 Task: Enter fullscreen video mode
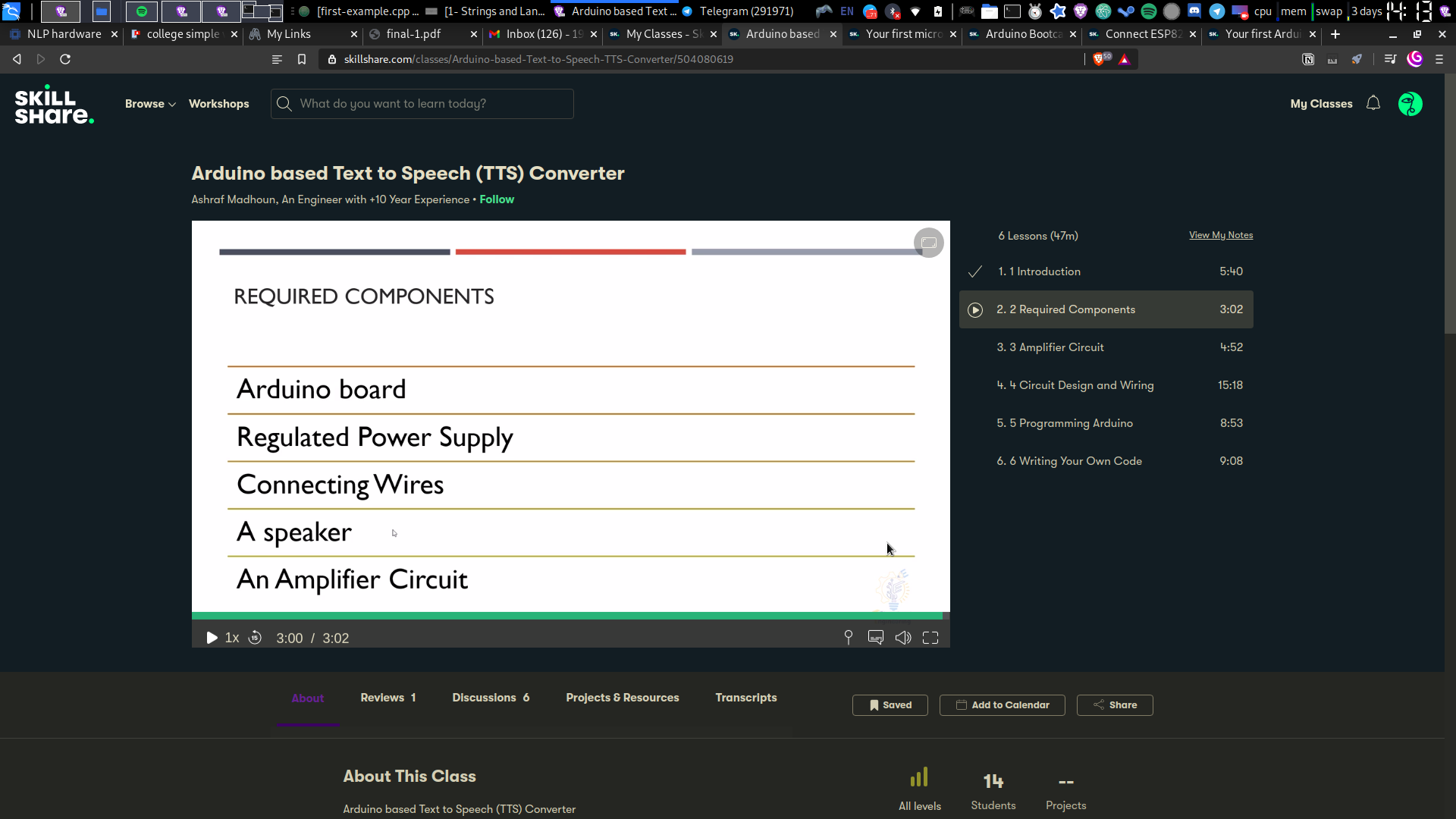(930, 638)
